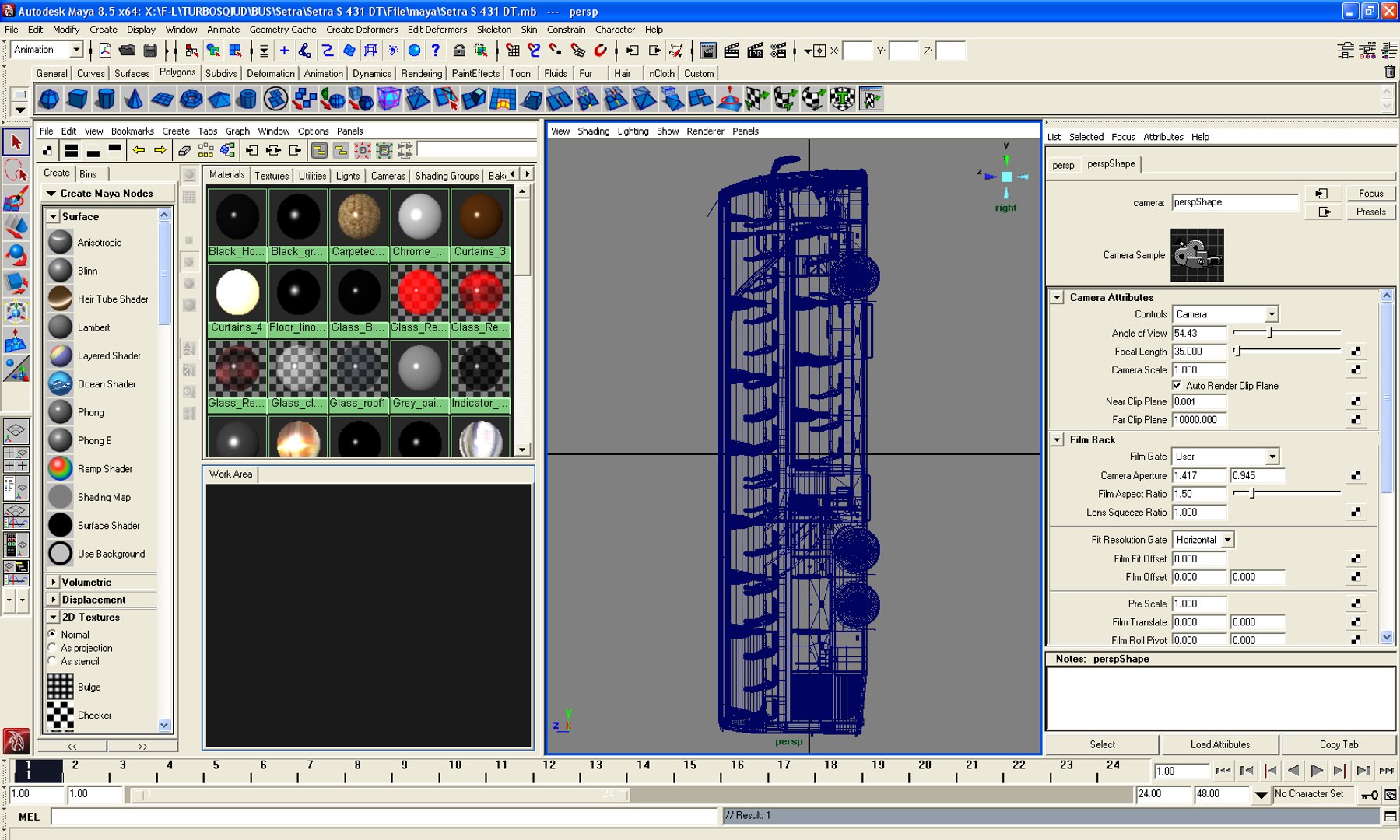Screen dimensions: 1400x840
Task: Click the Lasso select tool
Action: (x=16, y=170)
